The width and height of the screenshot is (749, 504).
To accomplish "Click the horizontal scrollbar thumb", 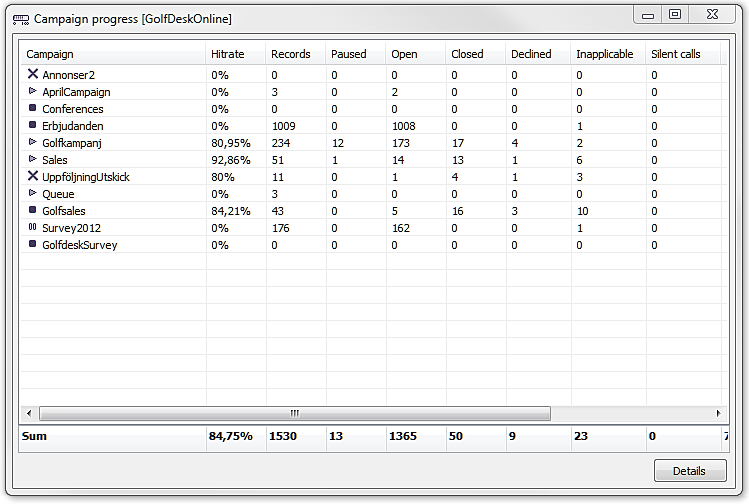I will [295, 413].
